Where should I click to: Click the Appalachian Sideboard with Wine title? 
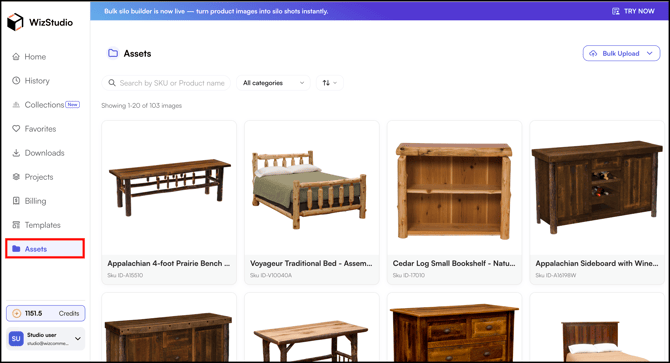pyautogui.click(x=597, y=263)
